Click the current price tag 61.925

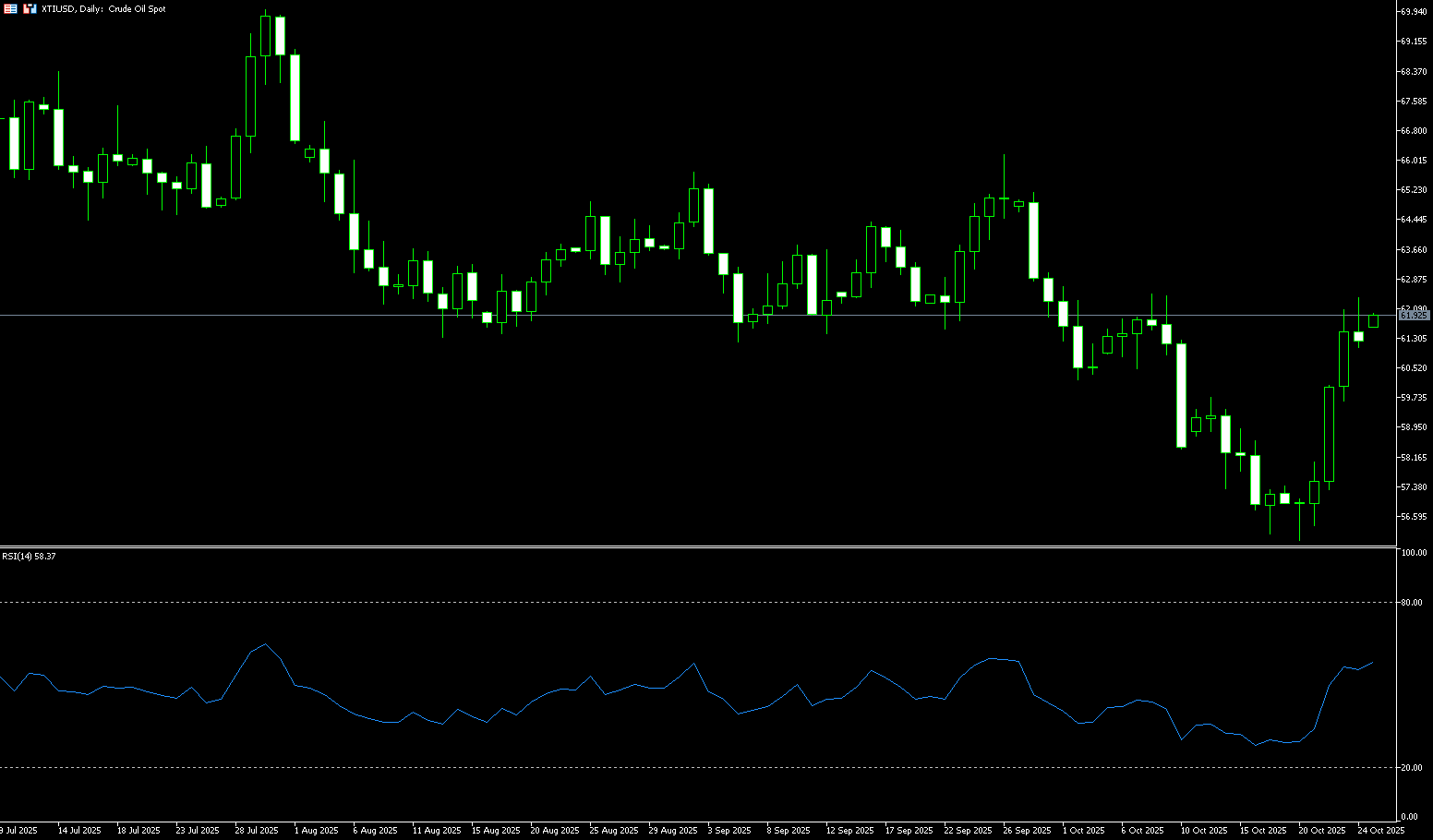(x=1414, y=316)
